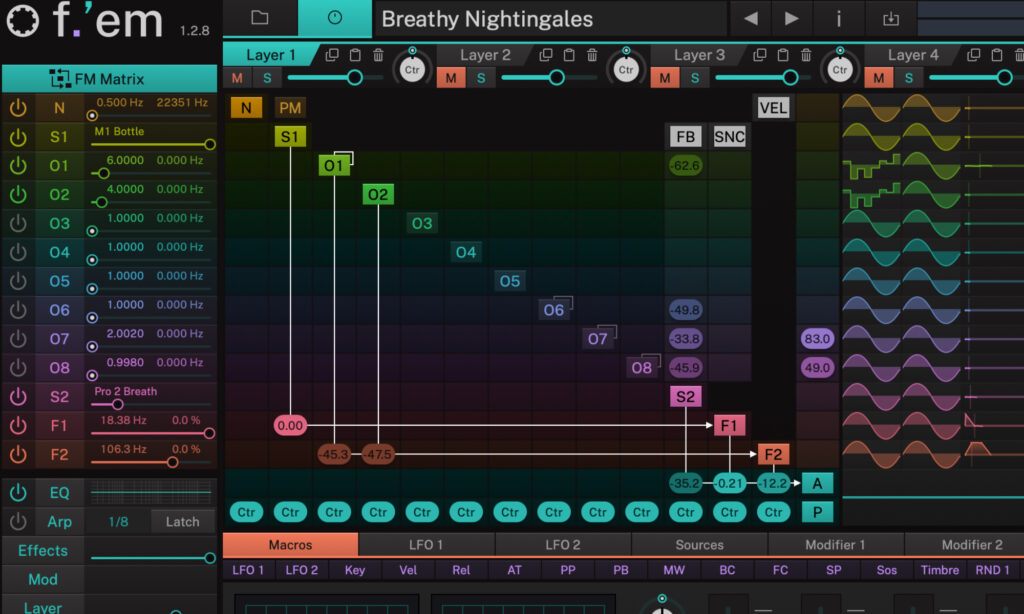Open the Effects section
Image resolution: width=1024 pixels, height=614 pixels.
[x=42, y=550]
